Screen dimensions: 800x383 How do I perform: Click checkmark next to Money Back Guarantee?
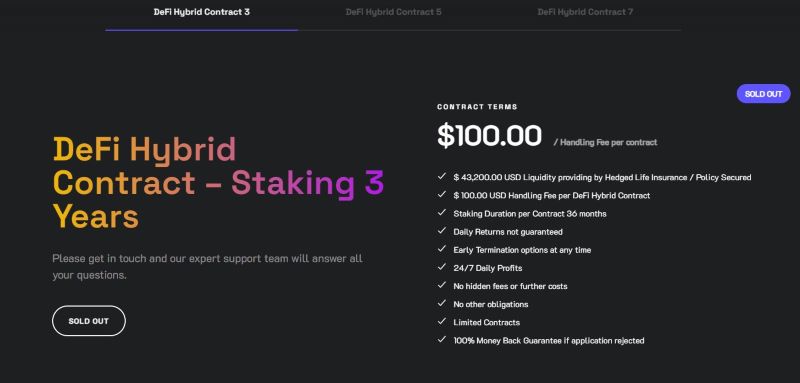click(x=442, y=340)
